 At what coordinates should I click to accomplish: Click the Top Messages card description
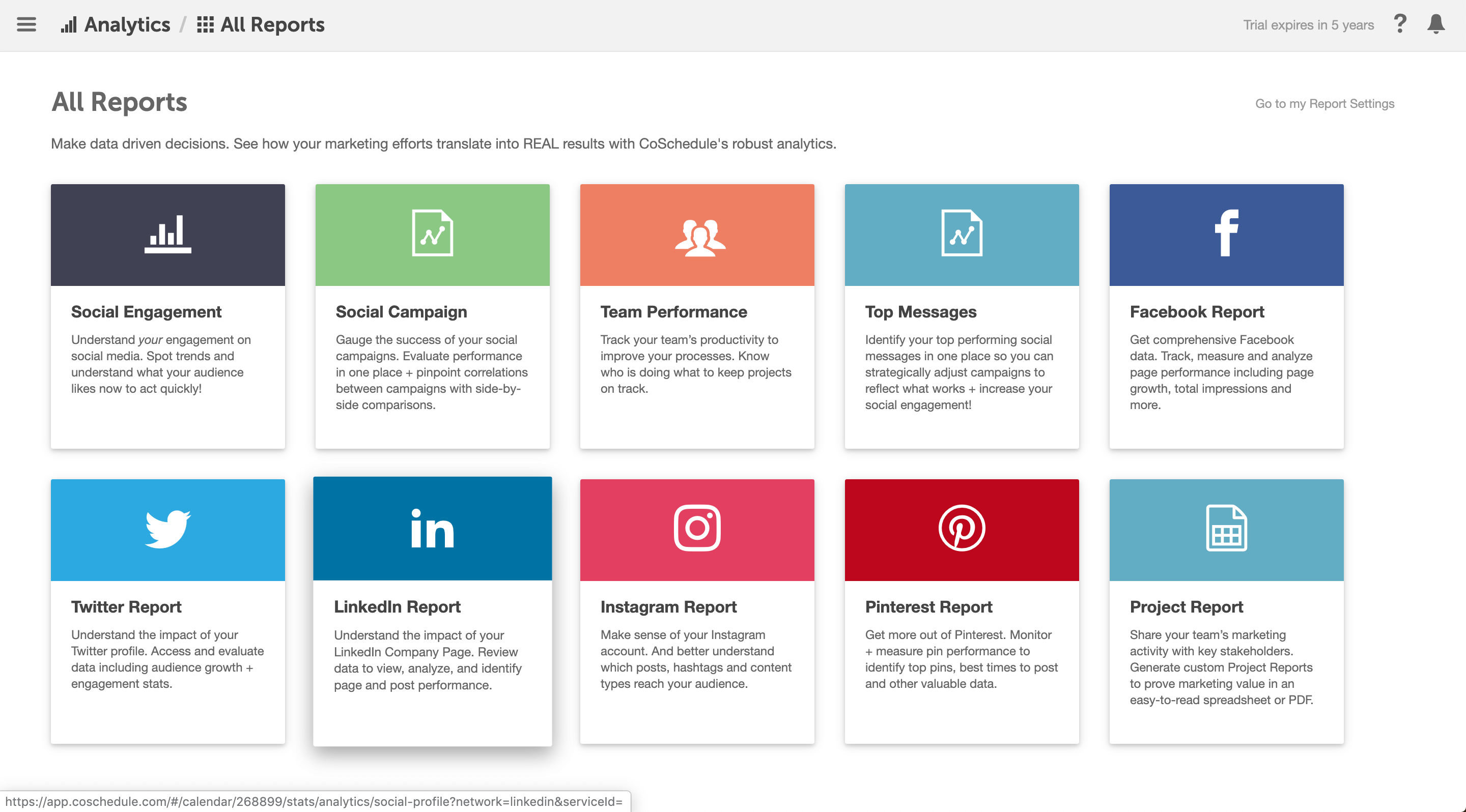(x=959, y=372)
